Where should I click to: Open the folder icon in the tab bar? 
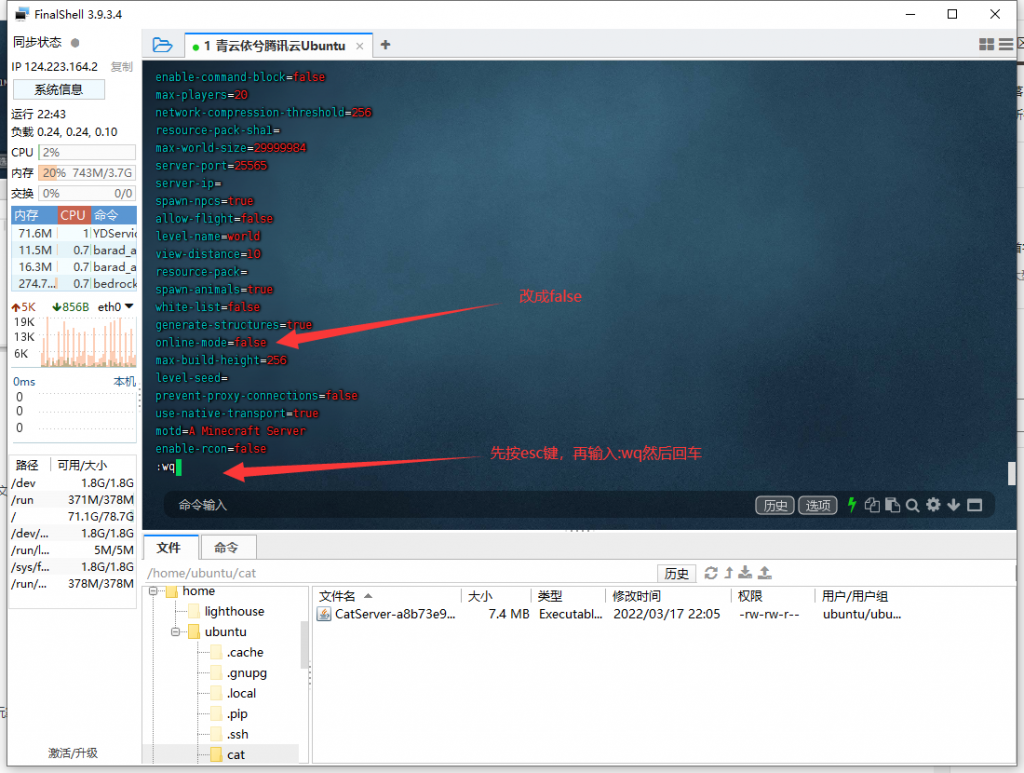point(162,45)
